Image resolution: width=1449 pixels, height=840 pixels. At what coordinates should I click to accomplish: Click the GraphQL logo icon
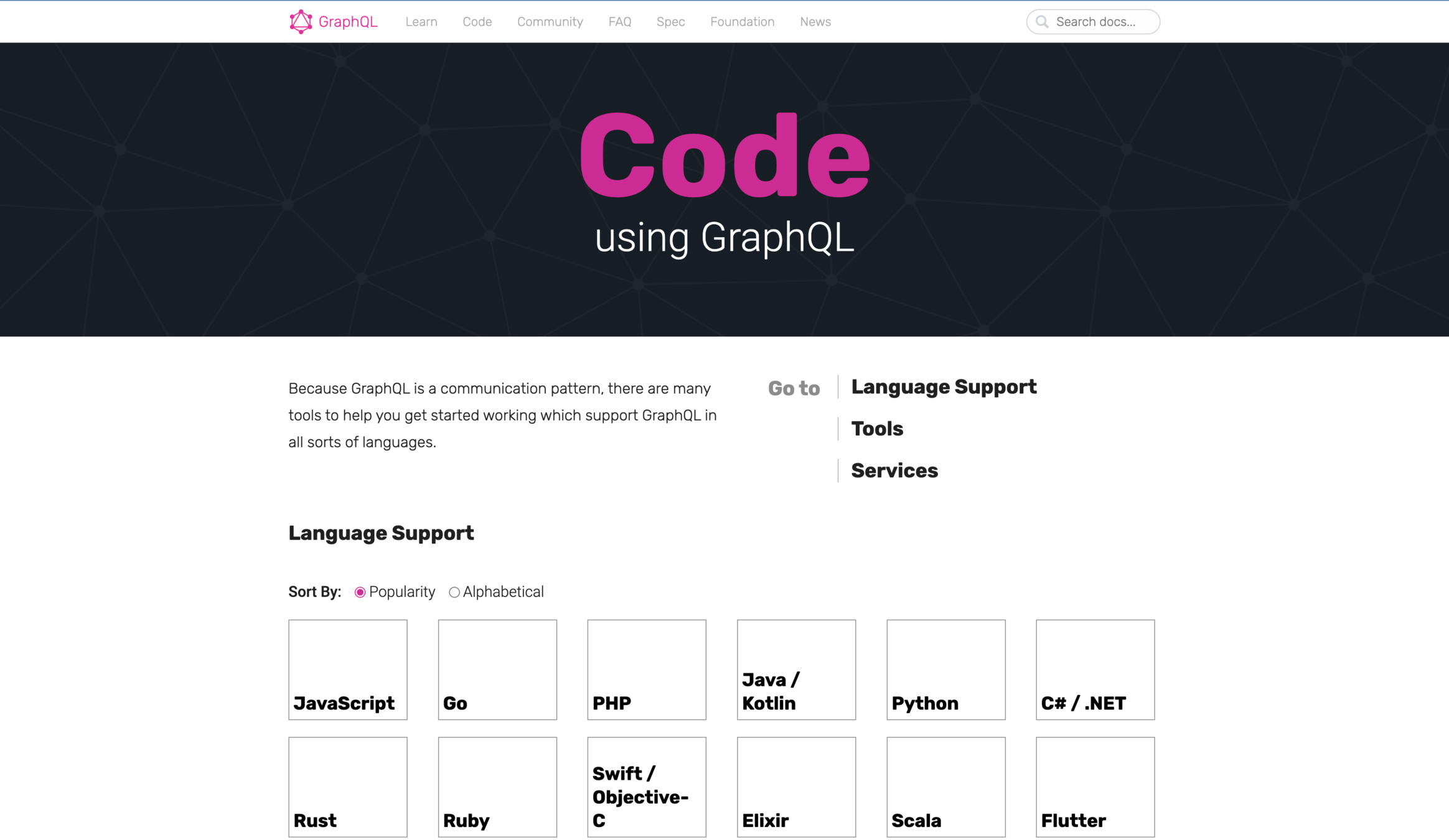301,22
